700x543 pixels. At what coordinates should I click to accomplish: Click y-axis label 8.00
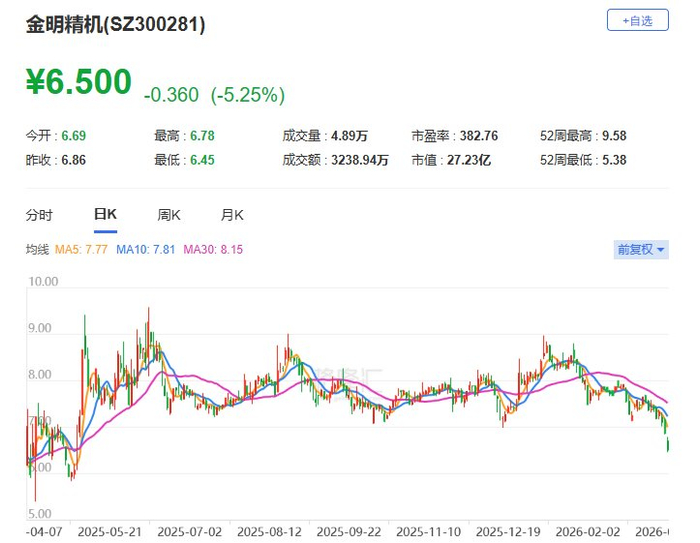pos(40,375)
